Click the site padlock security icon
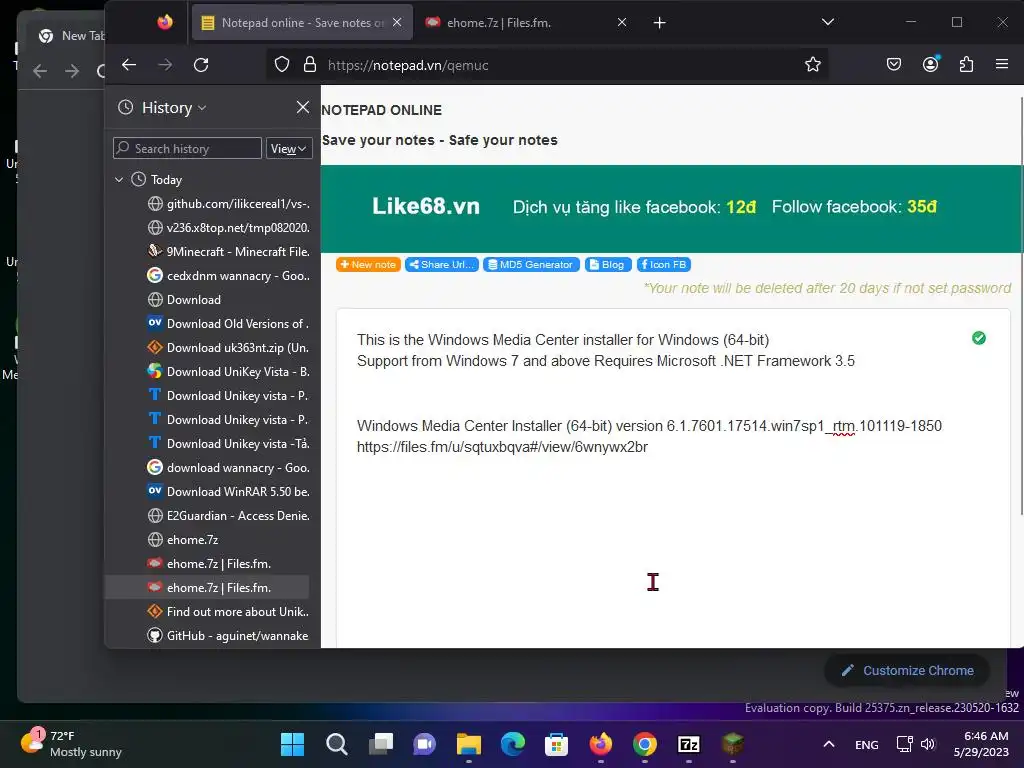The height and width of the screenshot is (768, 1024). pyautogui.click(x=310, y=65)
